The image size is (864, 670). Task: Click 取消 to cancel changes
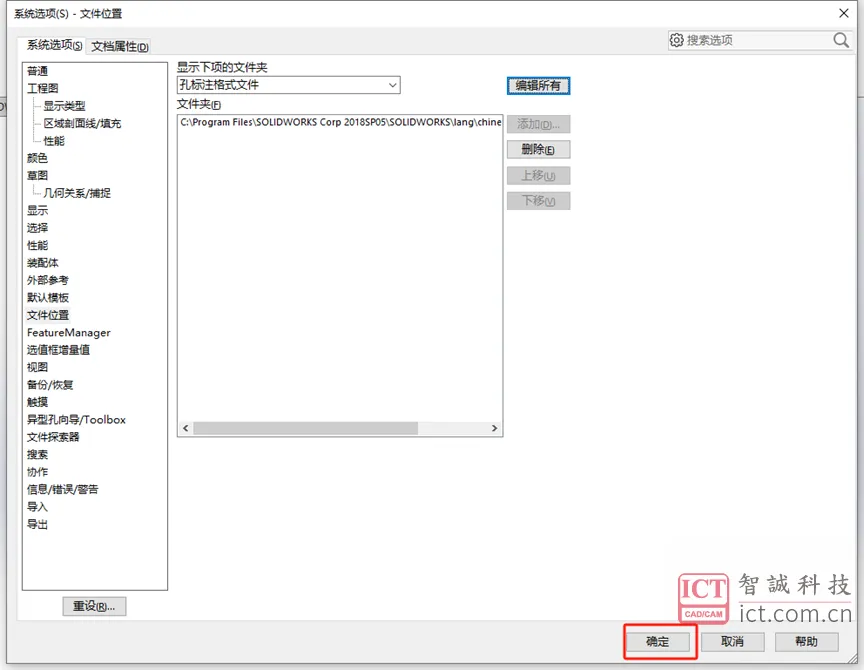pyautogui.click(x=732, y=642)
